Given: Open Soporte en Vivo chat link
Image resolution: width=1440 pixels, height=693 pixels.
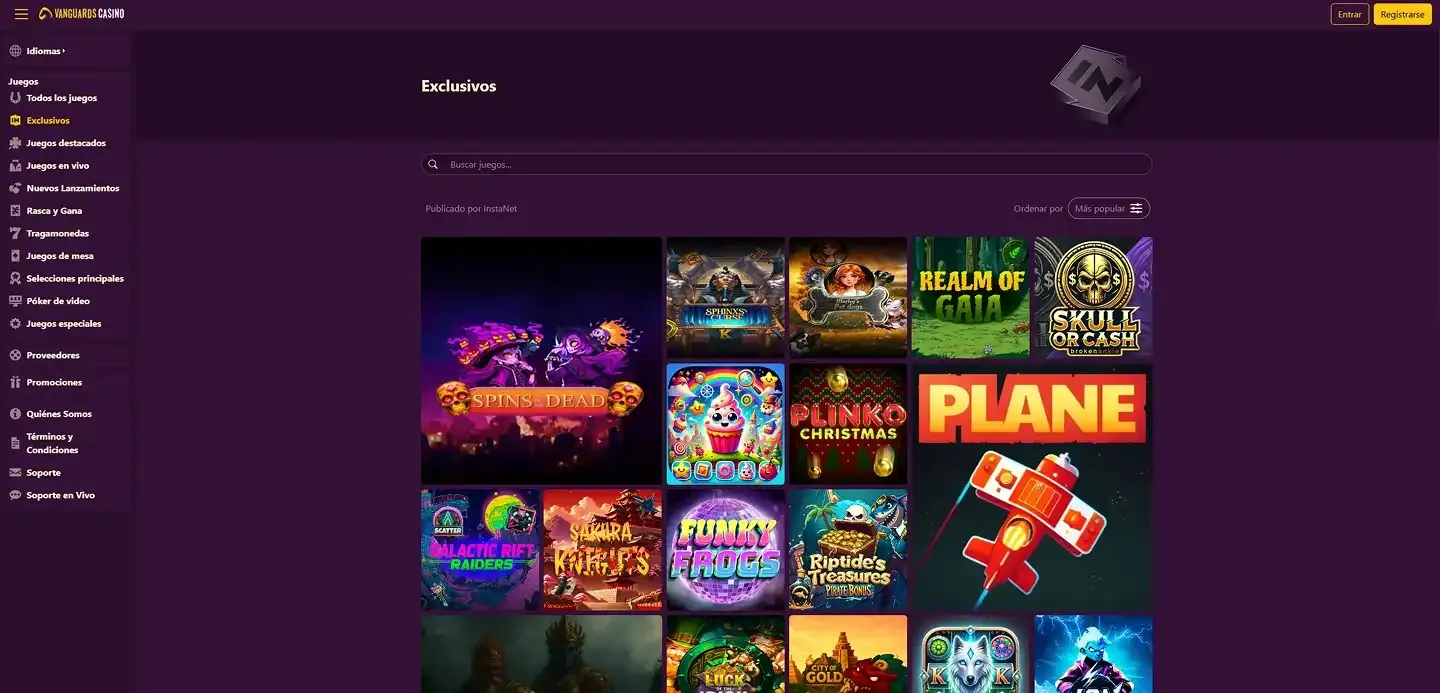Looking at the screenshot, I should tap(61, 495).
